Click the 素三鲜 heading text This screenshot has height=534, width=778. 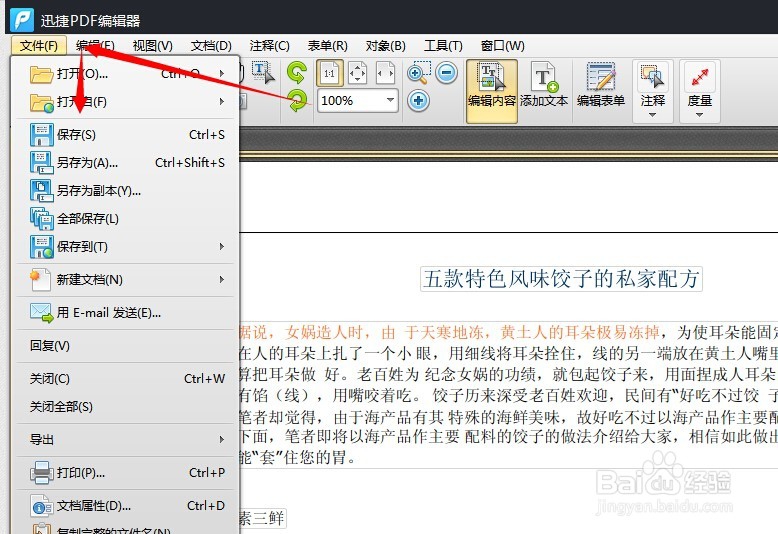tap(262, 518)
